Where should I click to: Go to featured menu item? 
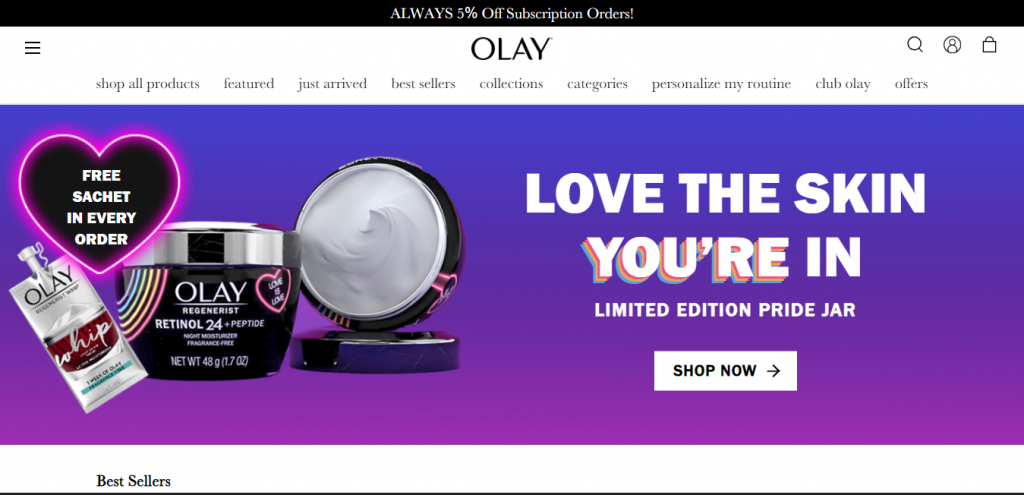(x=249, y=84)
